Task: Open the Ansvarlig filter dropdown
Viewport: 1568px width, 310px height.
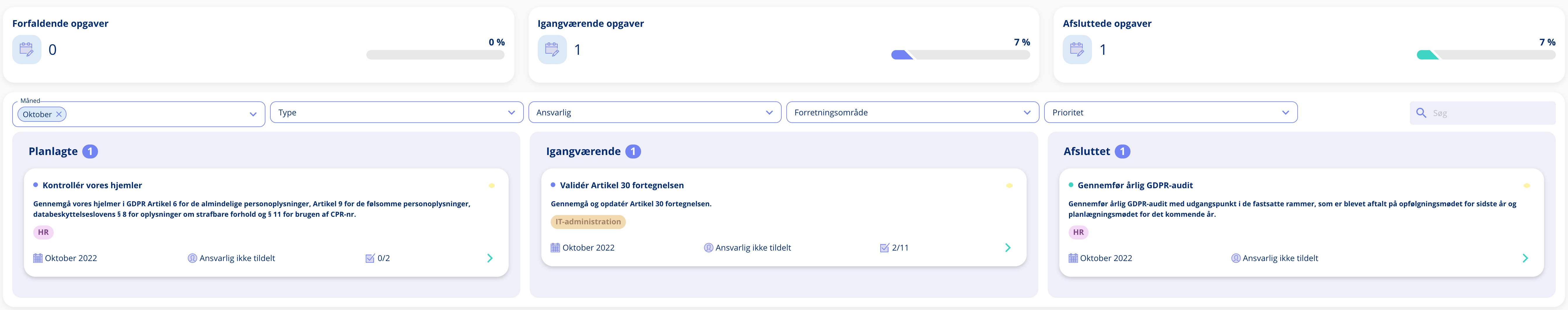Action: pos(655,112)
